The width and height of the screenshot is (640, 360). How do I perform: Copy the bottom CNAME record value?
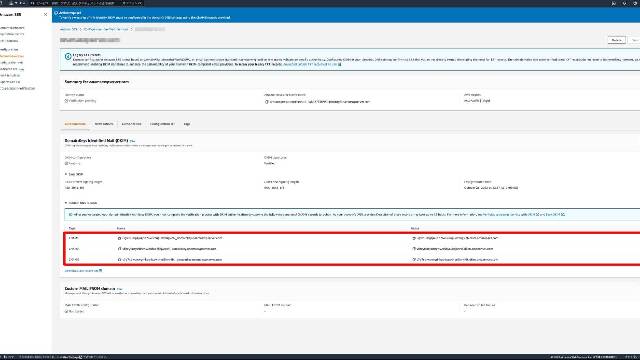pyautogui.click(x=414, y=260)
